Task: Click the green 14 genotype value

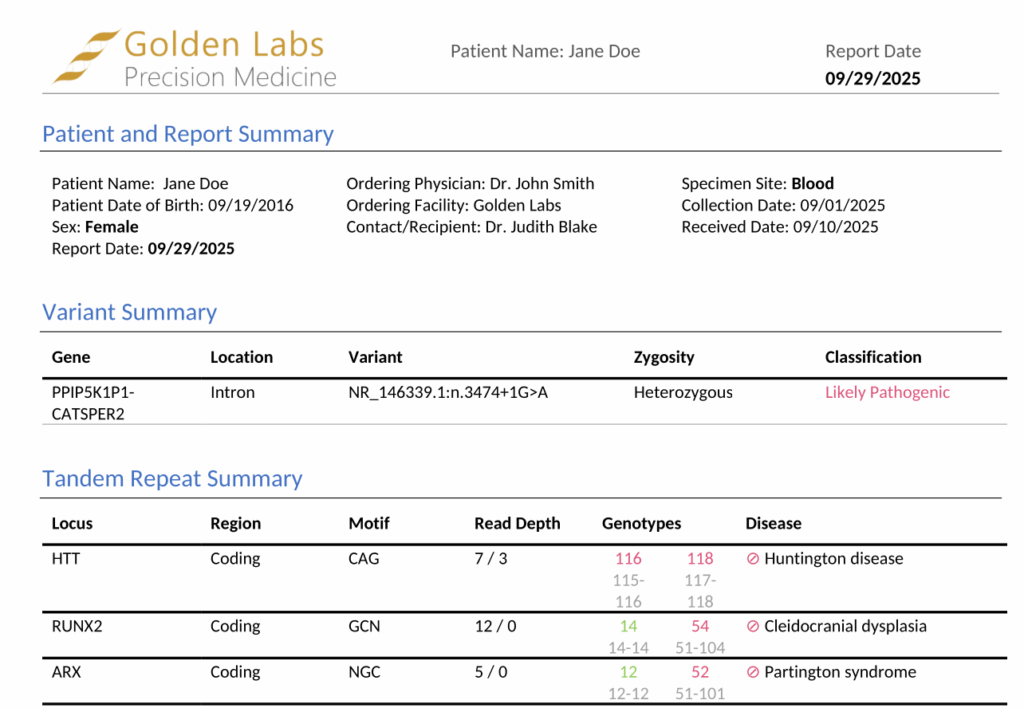Action: coord(628,627)
